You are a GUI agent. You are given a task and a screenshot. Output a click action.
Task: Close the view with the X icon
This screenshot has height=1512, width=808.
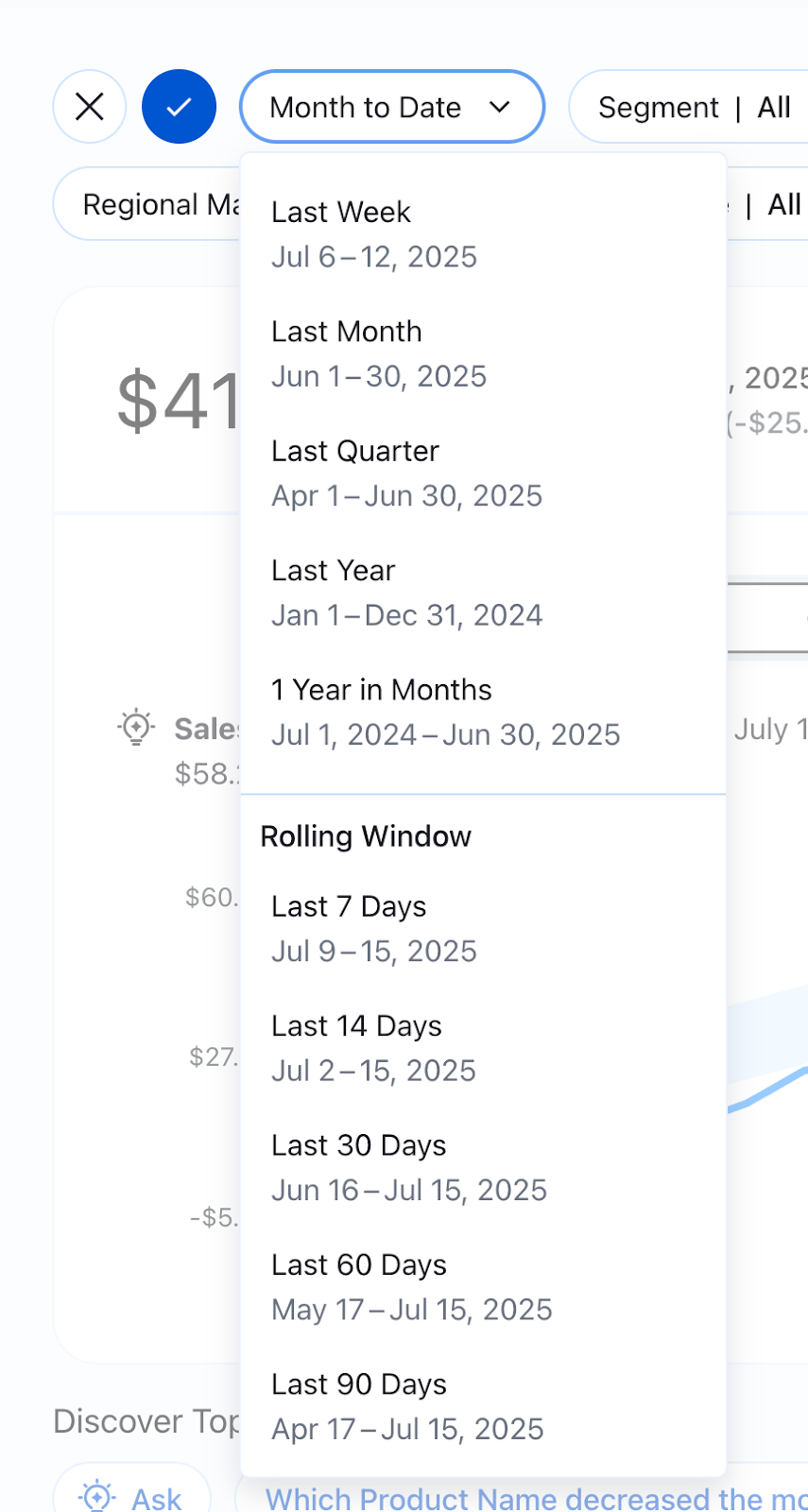click(89, 107)
